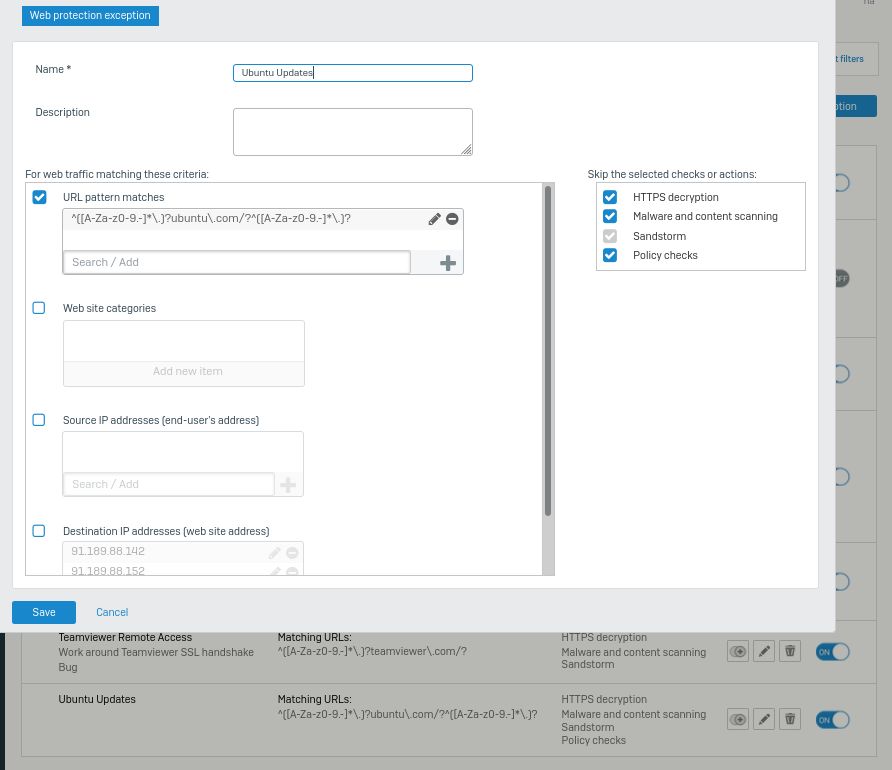Viewport: 892px width, 770px height.
Task: Click the Description text area
Action: point(353,132)
